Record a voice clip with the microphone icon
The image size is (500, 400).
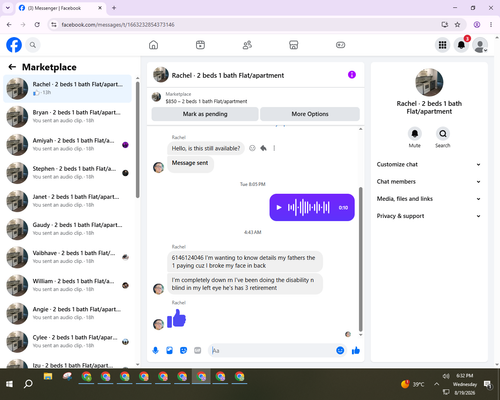coord(155,350)
